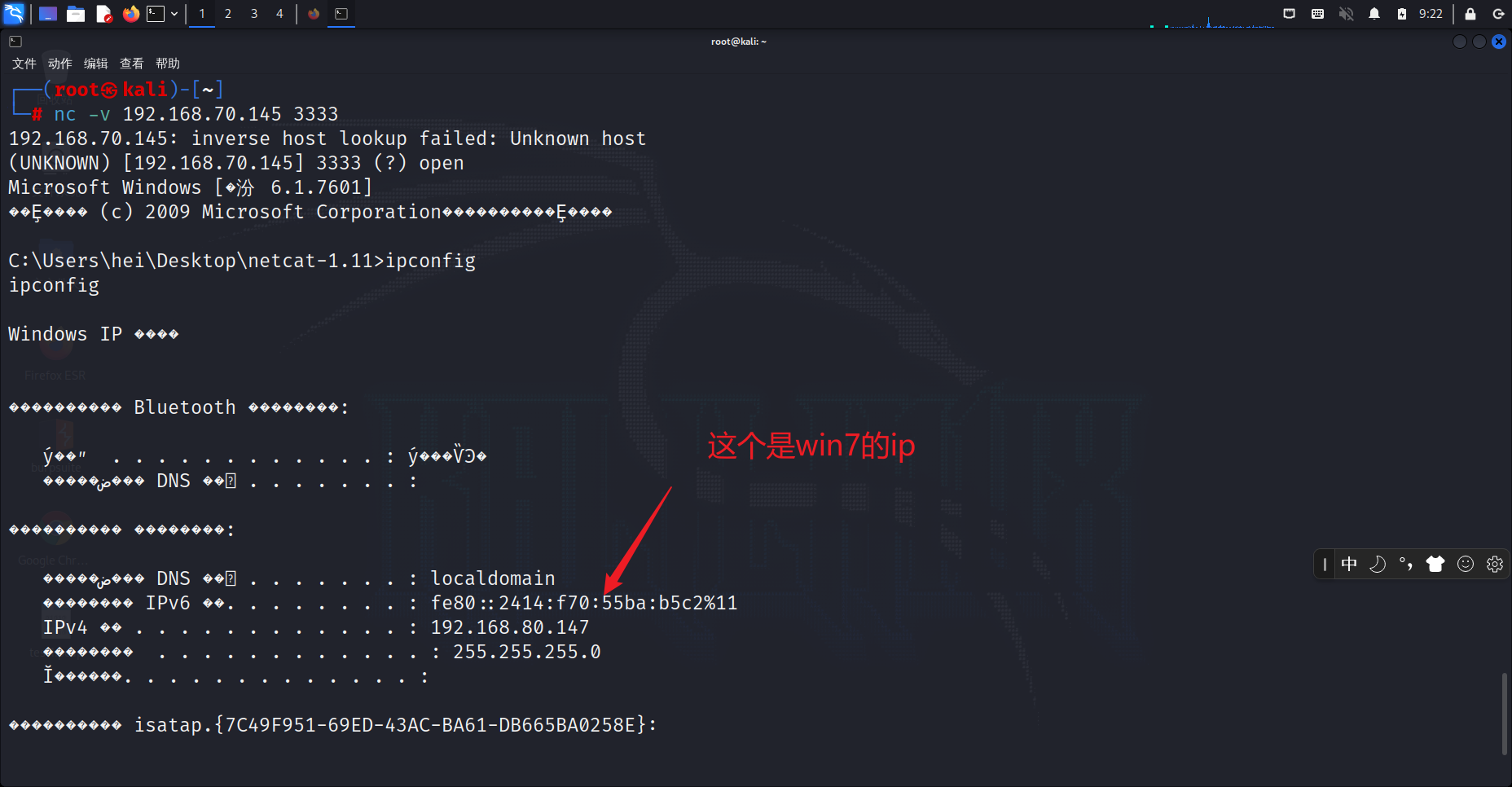Open the power manager from the battery icon

1402,14
